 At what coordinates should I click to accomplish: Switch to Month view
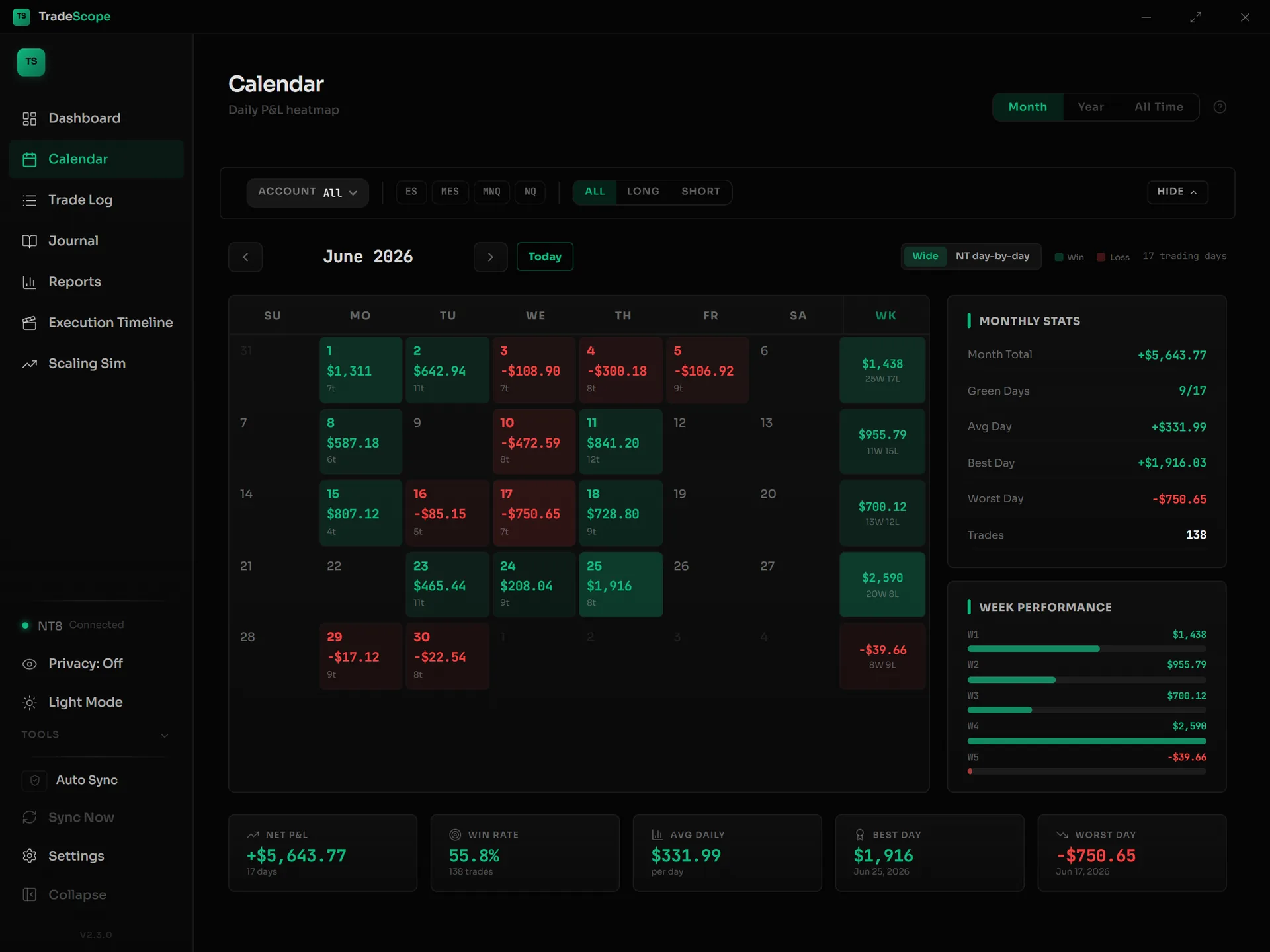click(1027, 107)
